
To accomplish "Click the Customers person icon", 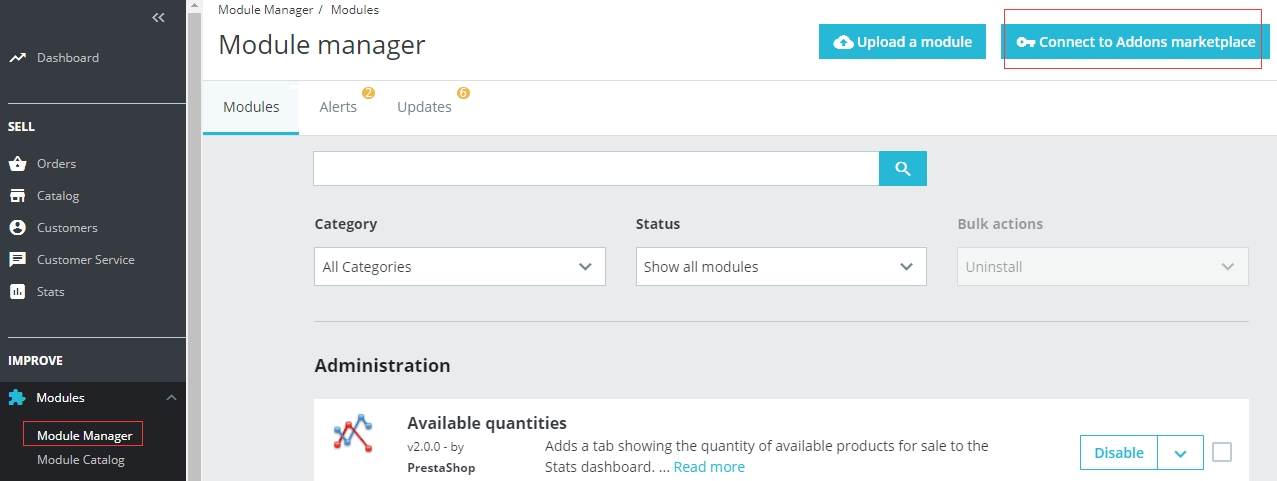I will pyautogui.click(x=17, y=228).
